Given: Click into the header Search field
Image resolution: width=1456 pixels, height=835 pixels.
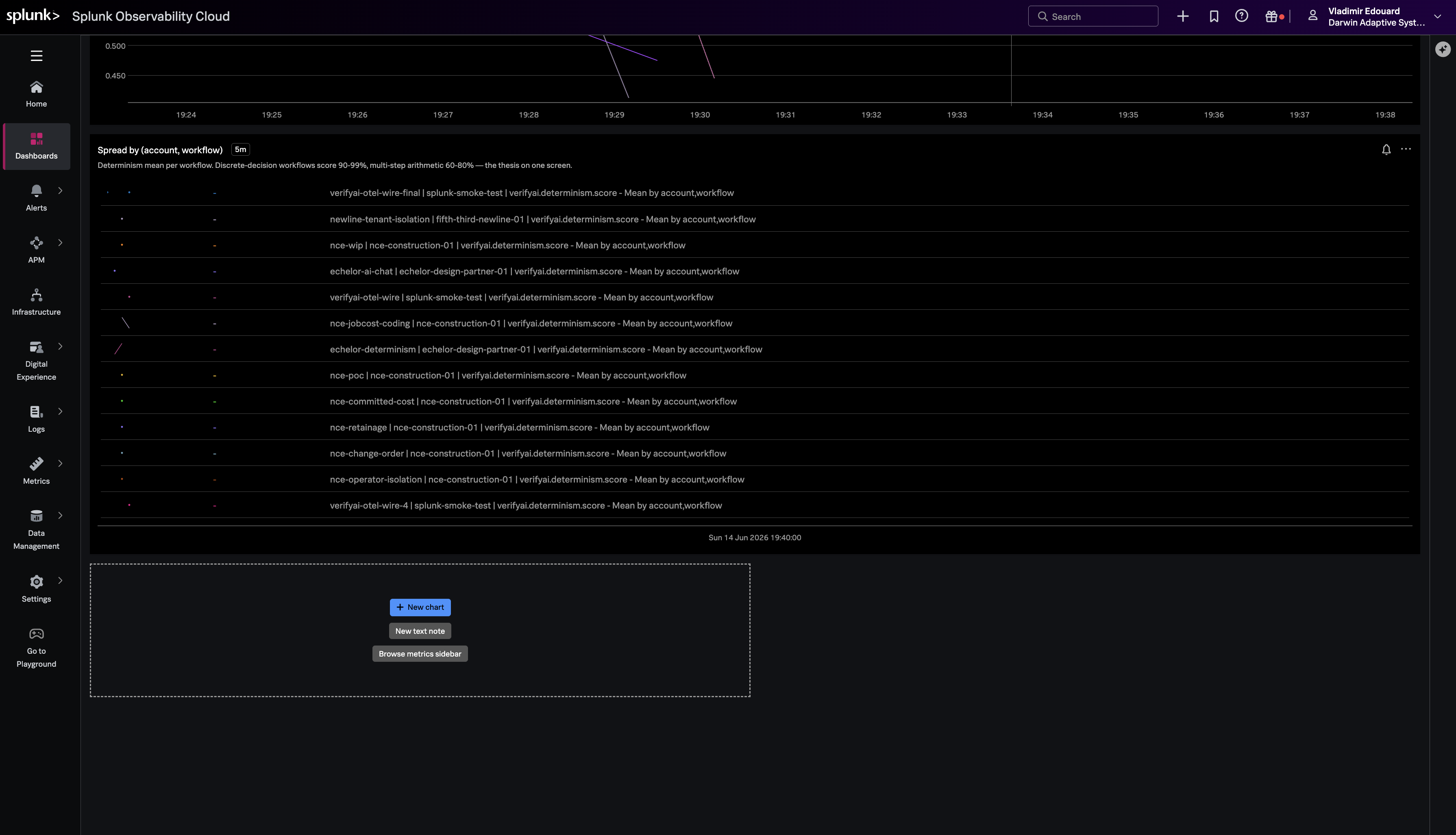Looking at the screenshot, I should [1093, 17].
